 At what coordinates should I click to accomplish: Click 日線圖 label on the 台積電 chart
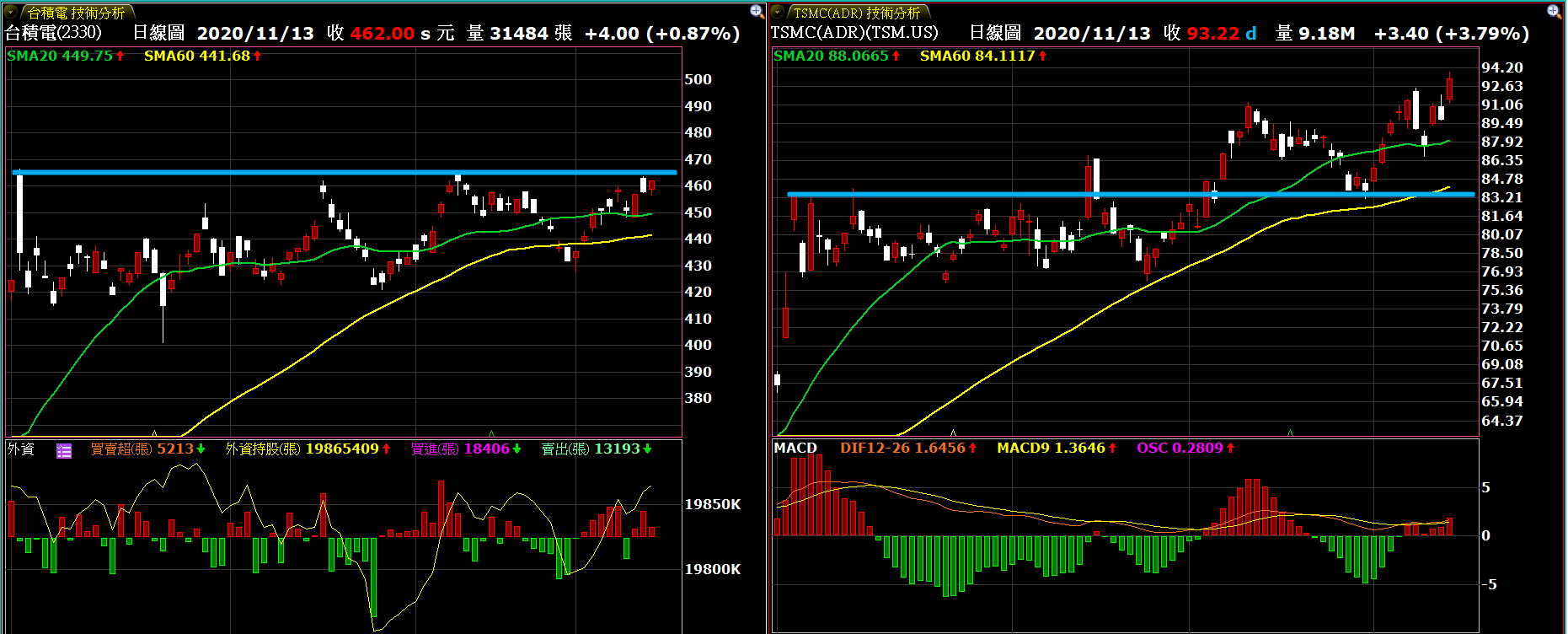[x=158, y=33]
